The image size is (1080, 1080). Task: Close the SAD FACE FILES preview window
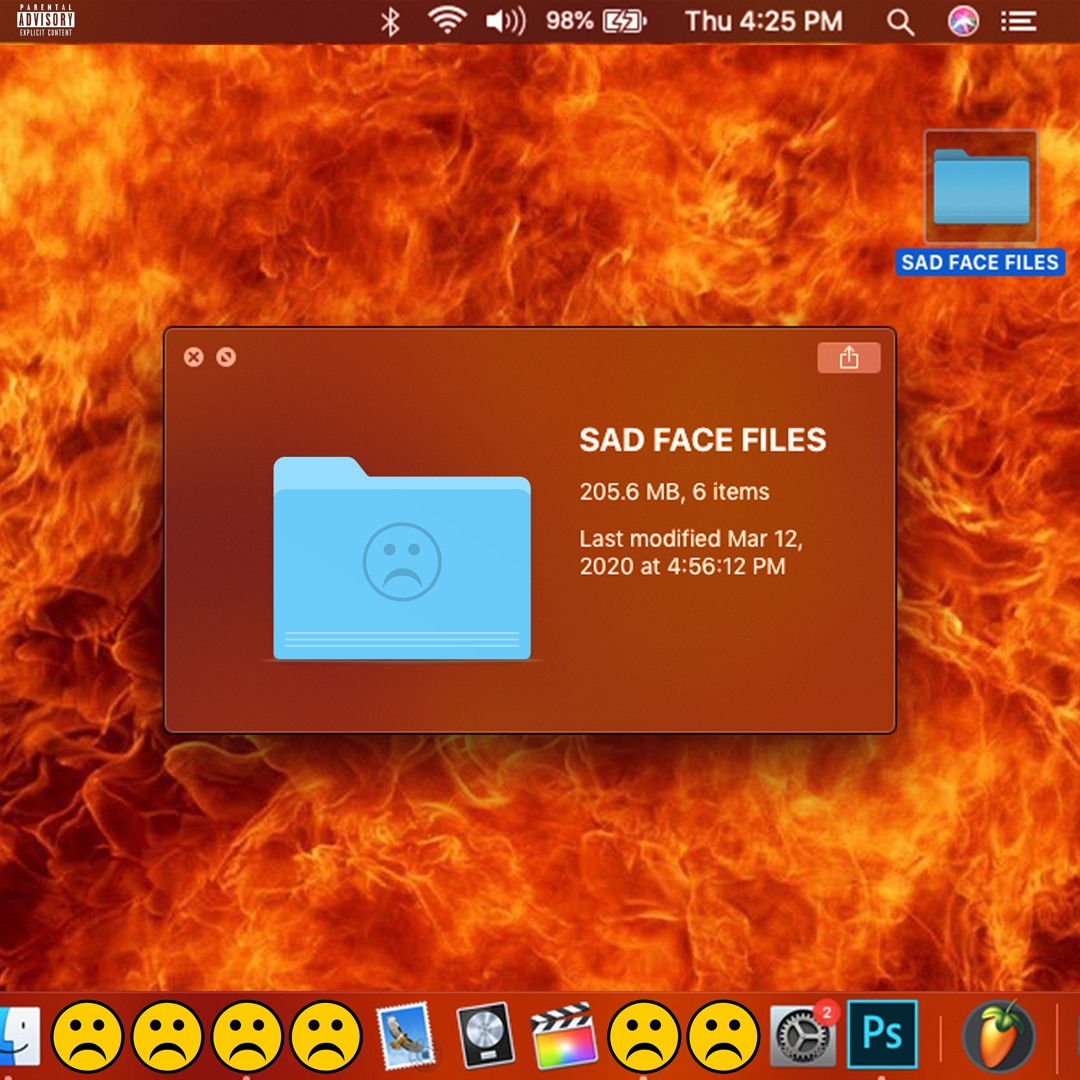(x=194, y=357)
